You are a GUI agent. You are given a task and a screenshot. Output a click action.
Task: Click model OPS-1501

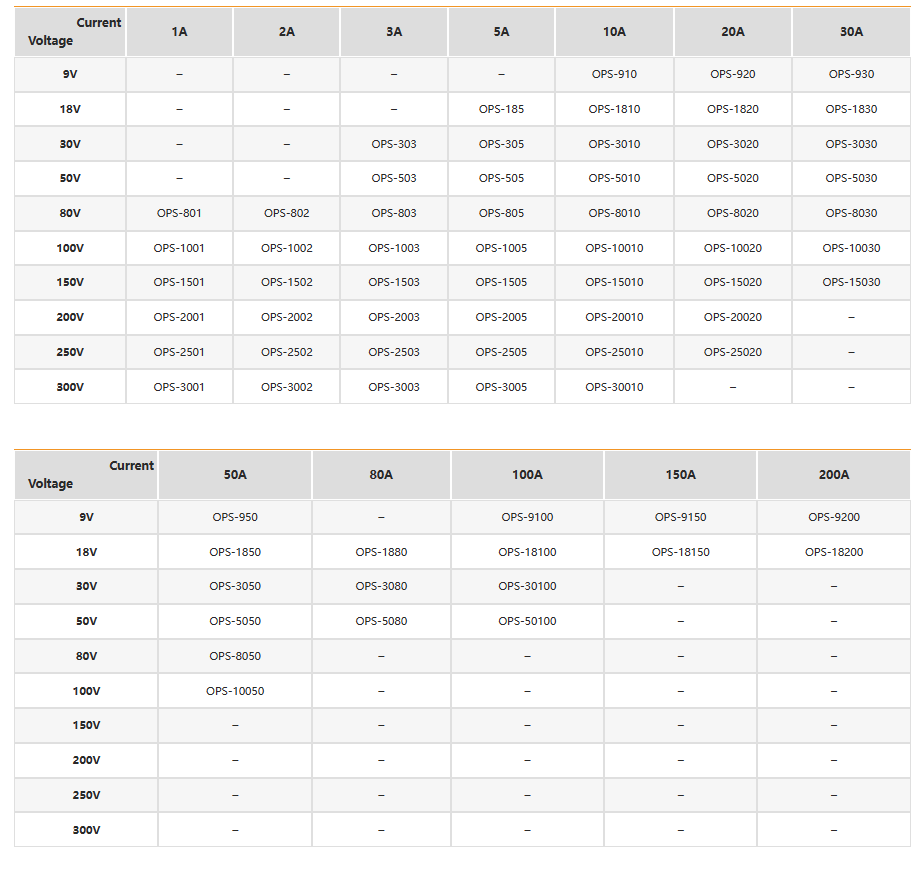click(179, 283)
